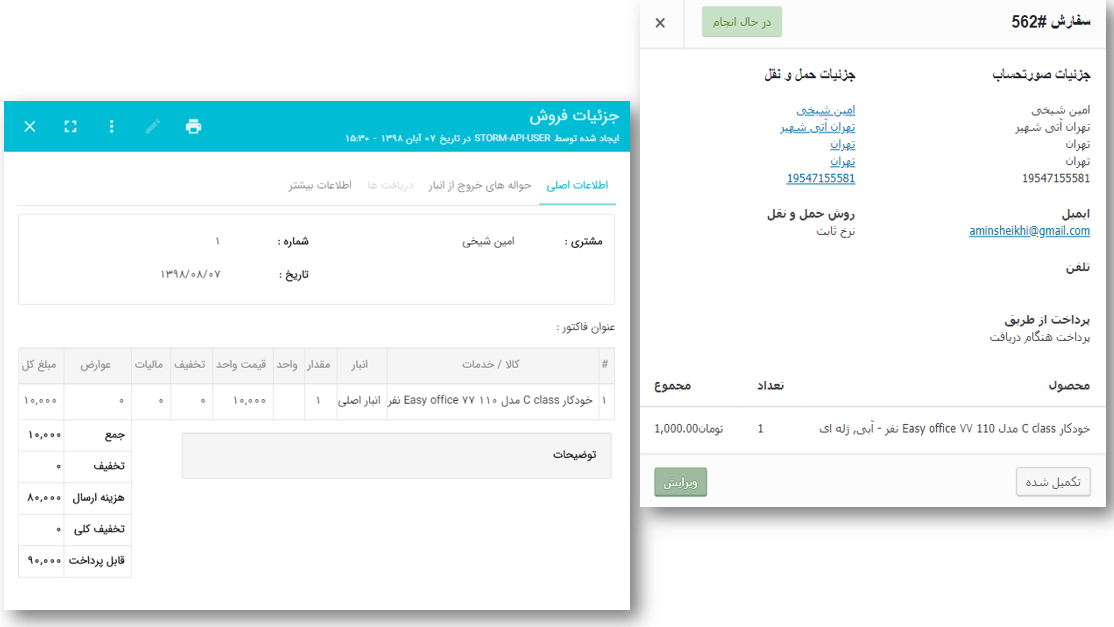Image resolution: width=1114 pixels, height=627 pixels.
Task: Close the order #562 panel
Action: (660, 23)
